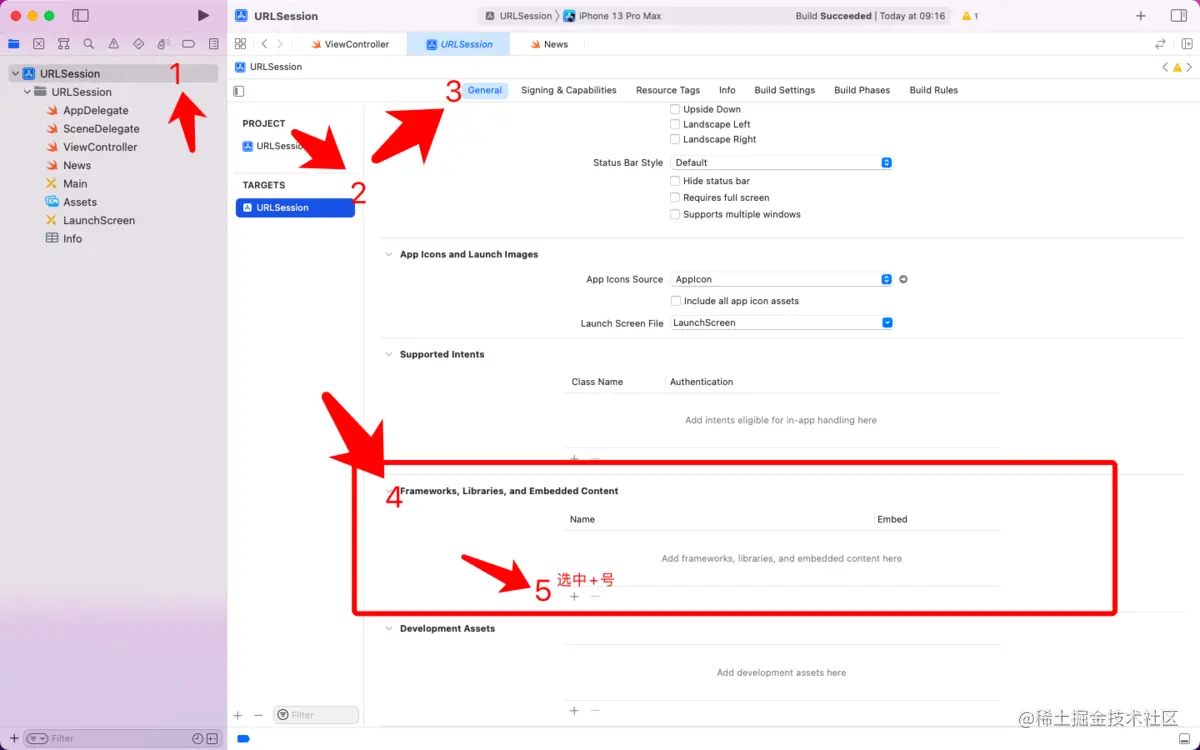The image size is (1200, 750).
Task: Open Status Bar Style dropdown
Action: pyautogui.click(x=781, y=162)
